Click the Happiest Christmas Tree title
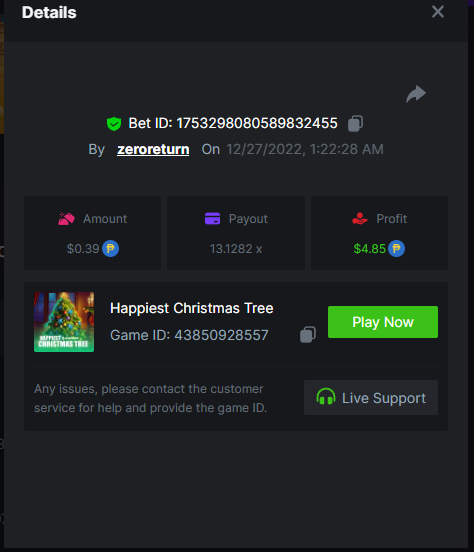 pyautogui.click(x=192, y=308)
